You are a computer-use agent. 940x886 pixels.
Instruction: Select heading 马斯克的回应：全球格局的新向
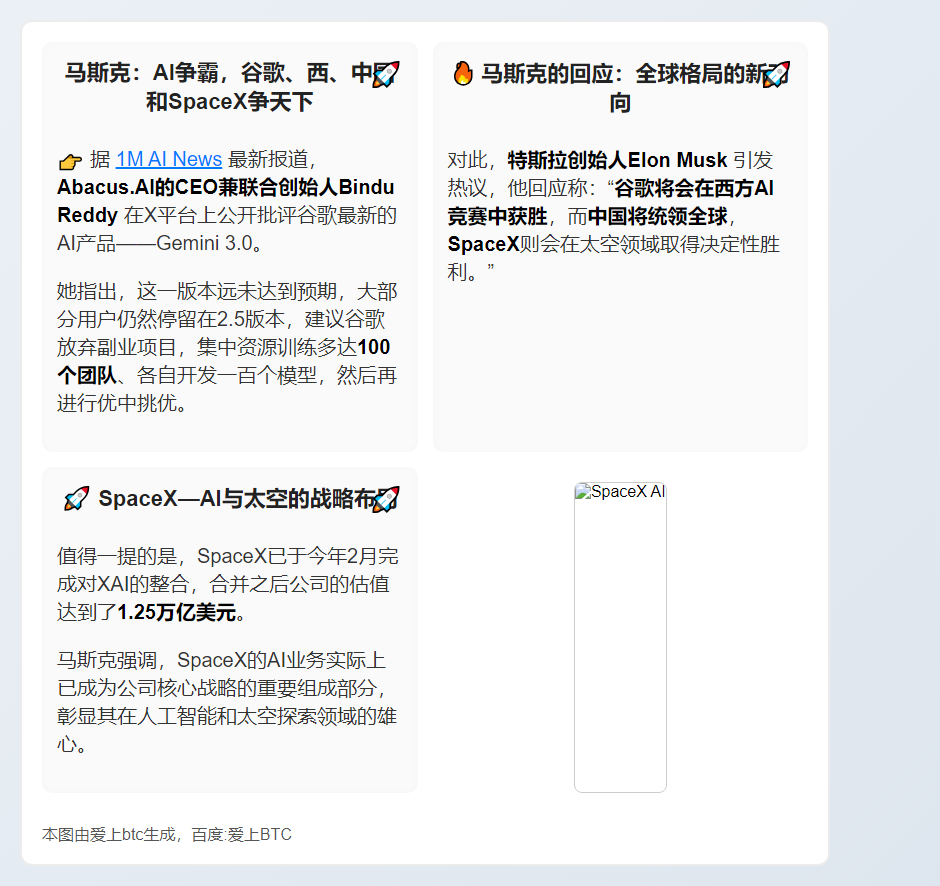(620, 88)
